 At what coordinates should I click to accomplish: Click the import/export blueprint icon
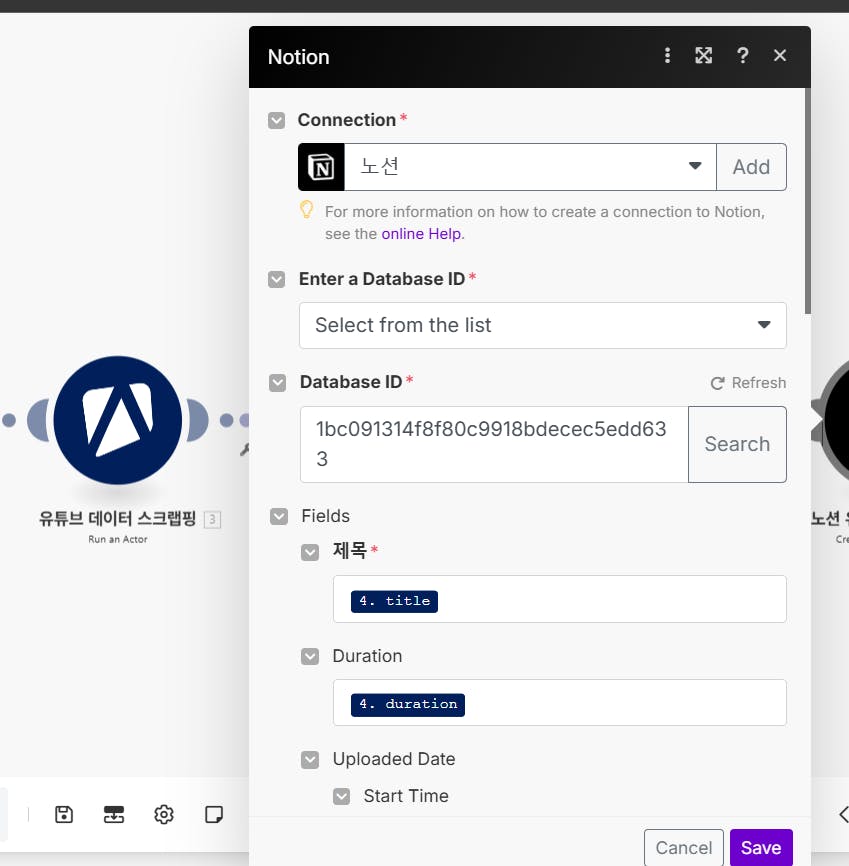coord(114,814)
